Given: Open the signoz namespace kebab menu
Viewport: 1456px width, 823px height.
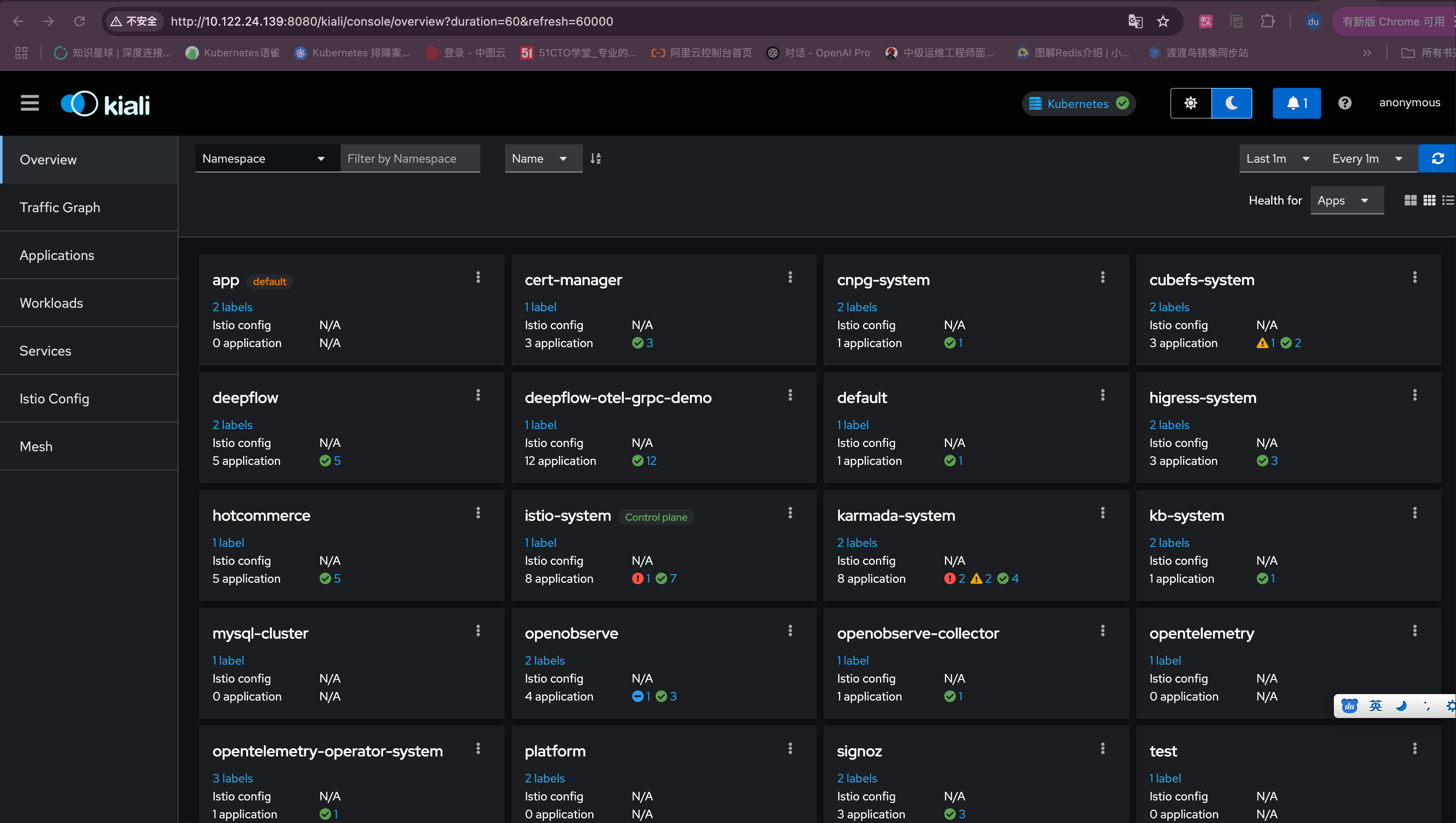Looking at the screenshot, I should 1103,748.
